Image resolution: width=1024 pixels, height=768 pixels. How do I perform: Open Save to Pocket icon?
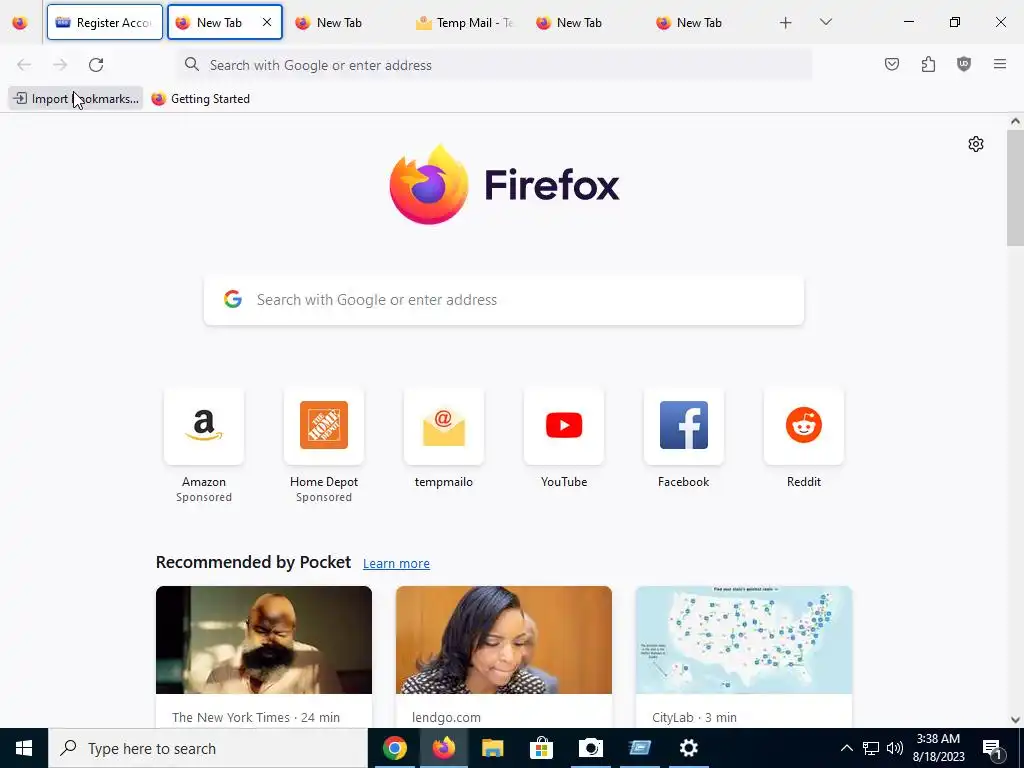coord(892,64)
